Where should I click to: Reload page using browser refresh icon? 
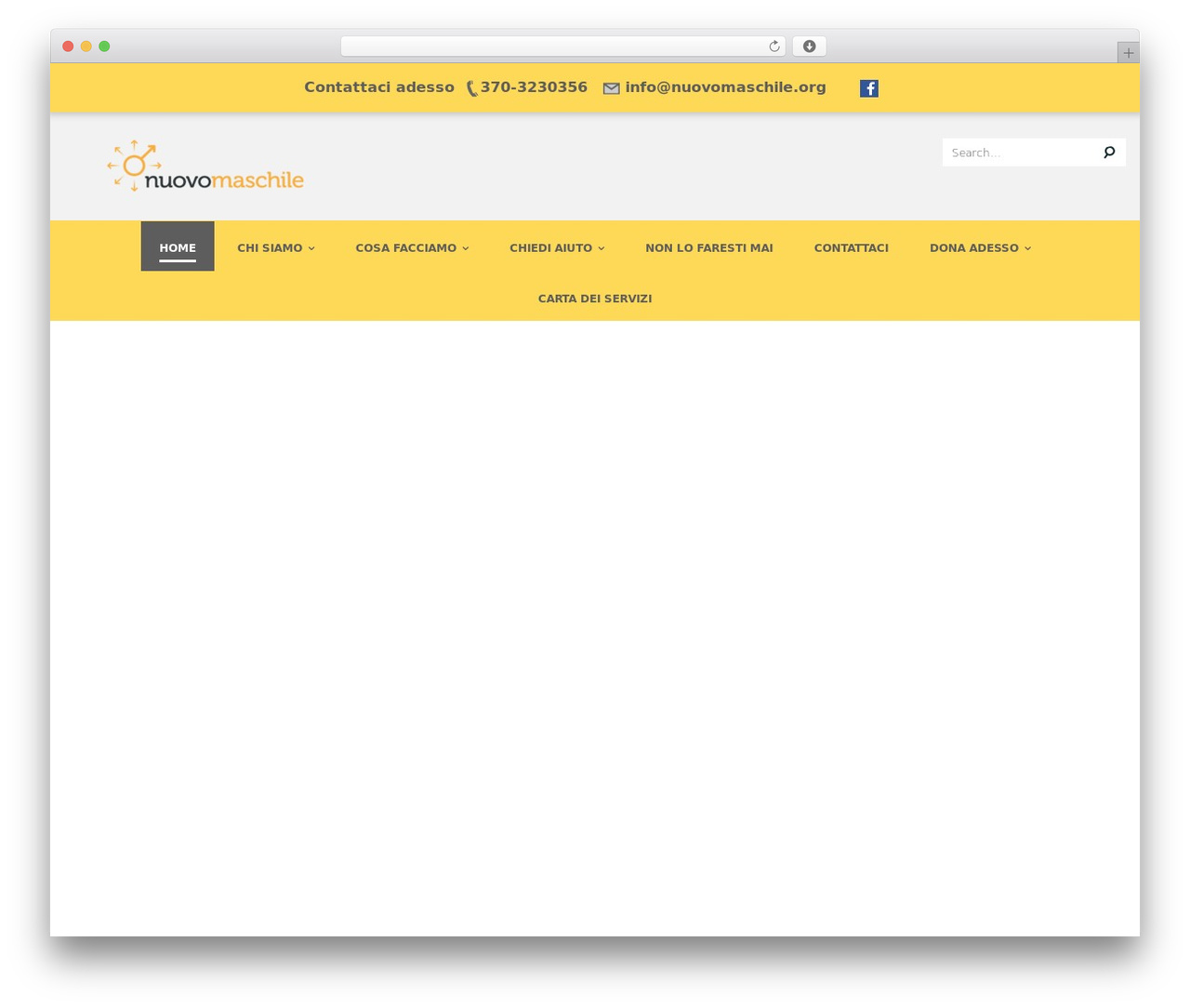(773, 46)
